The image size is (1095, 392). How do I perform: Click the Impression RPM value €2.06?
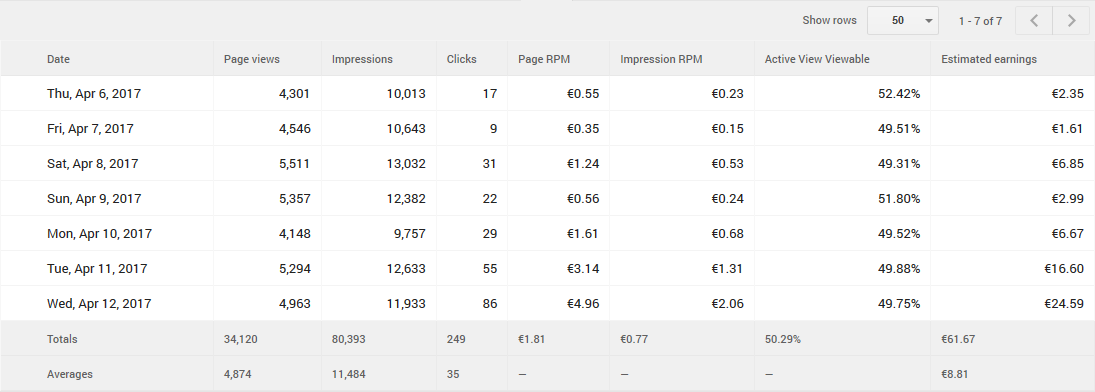pos(727,303)
